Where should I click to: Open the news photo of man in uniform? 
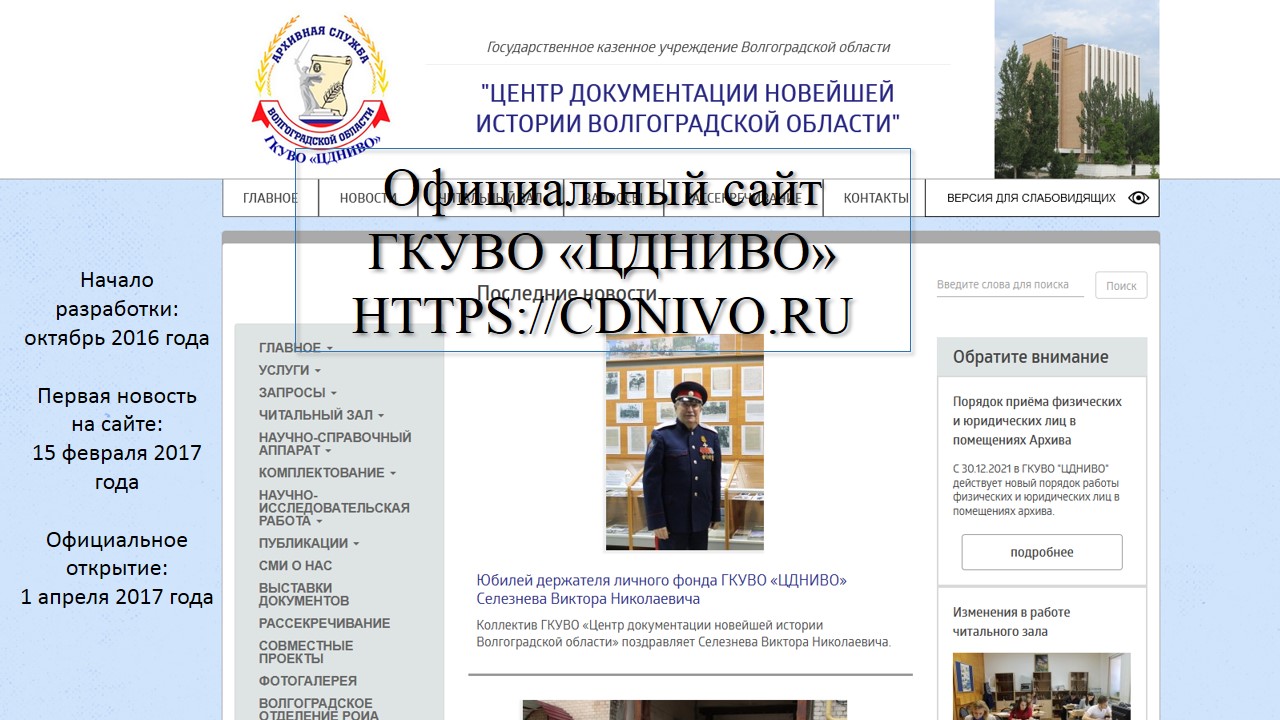click(x=685, y=442)
